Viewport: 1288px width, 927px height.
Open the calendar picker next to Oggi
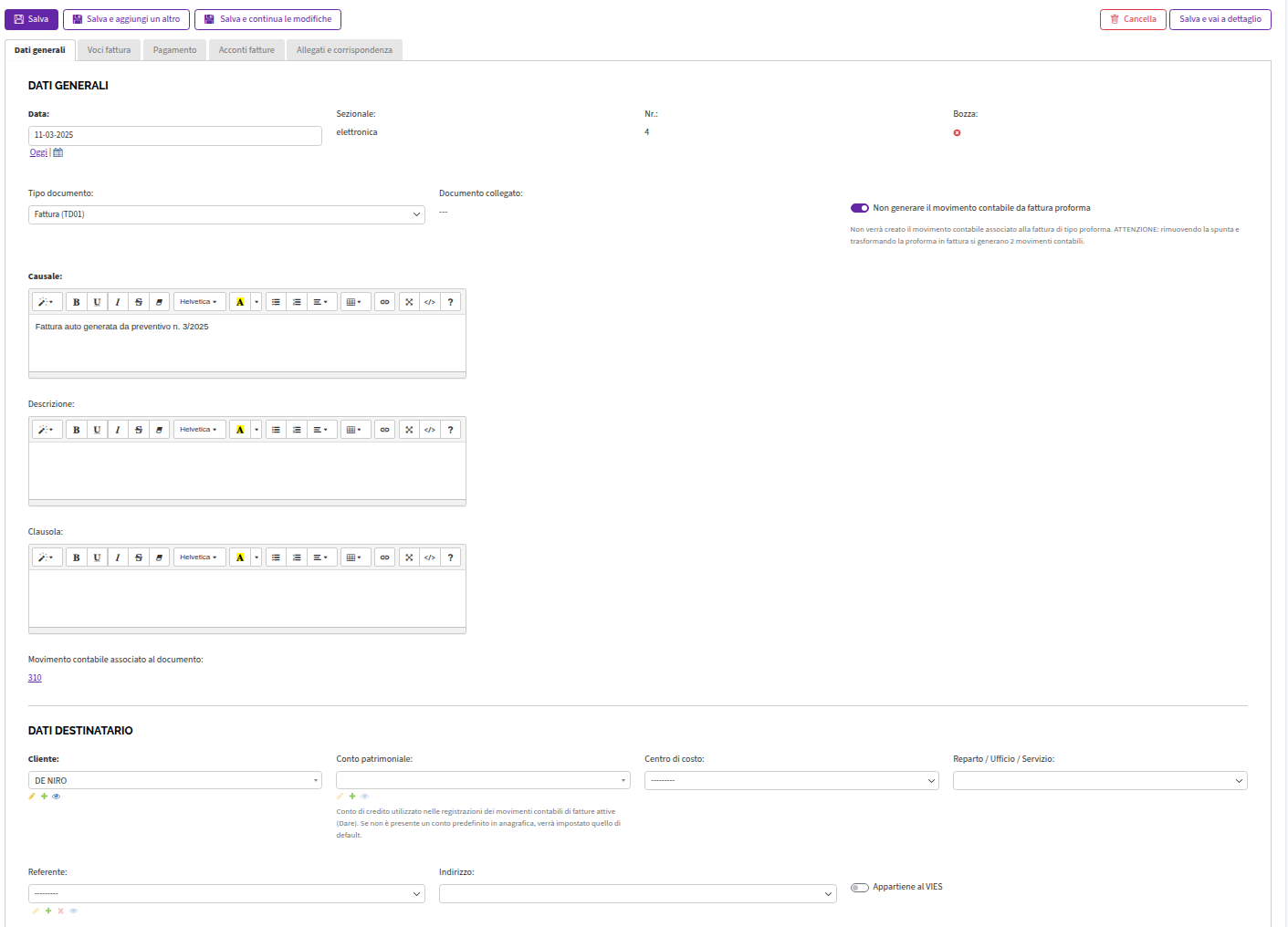[x=58, y=152]
